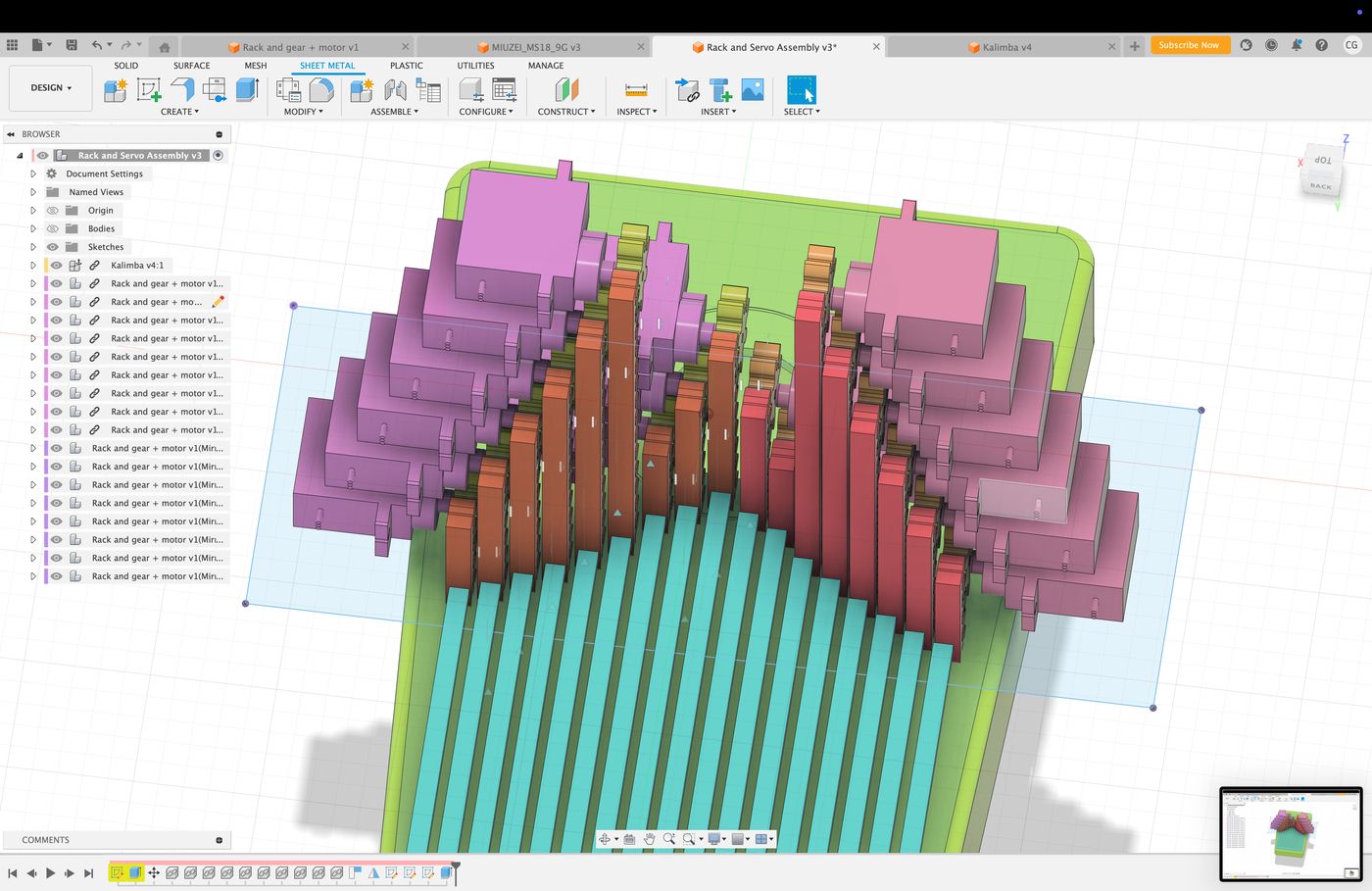Activate the Window Selection tool icon
Viewport: 1372px width, 891px height.
click(x=802, y=90)
